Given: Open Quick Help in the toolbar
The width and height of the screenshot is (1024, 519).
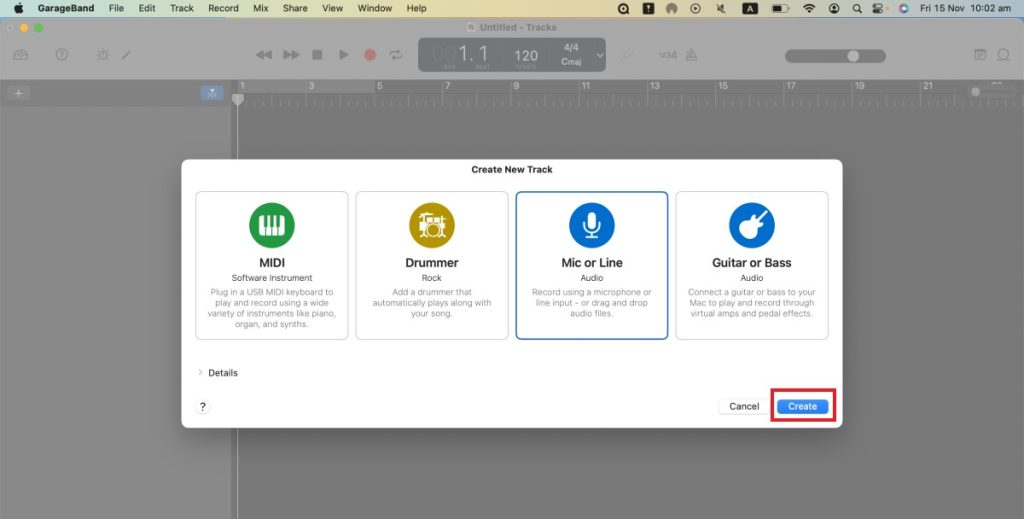Looking at the screenshot, I should [61, 55].
